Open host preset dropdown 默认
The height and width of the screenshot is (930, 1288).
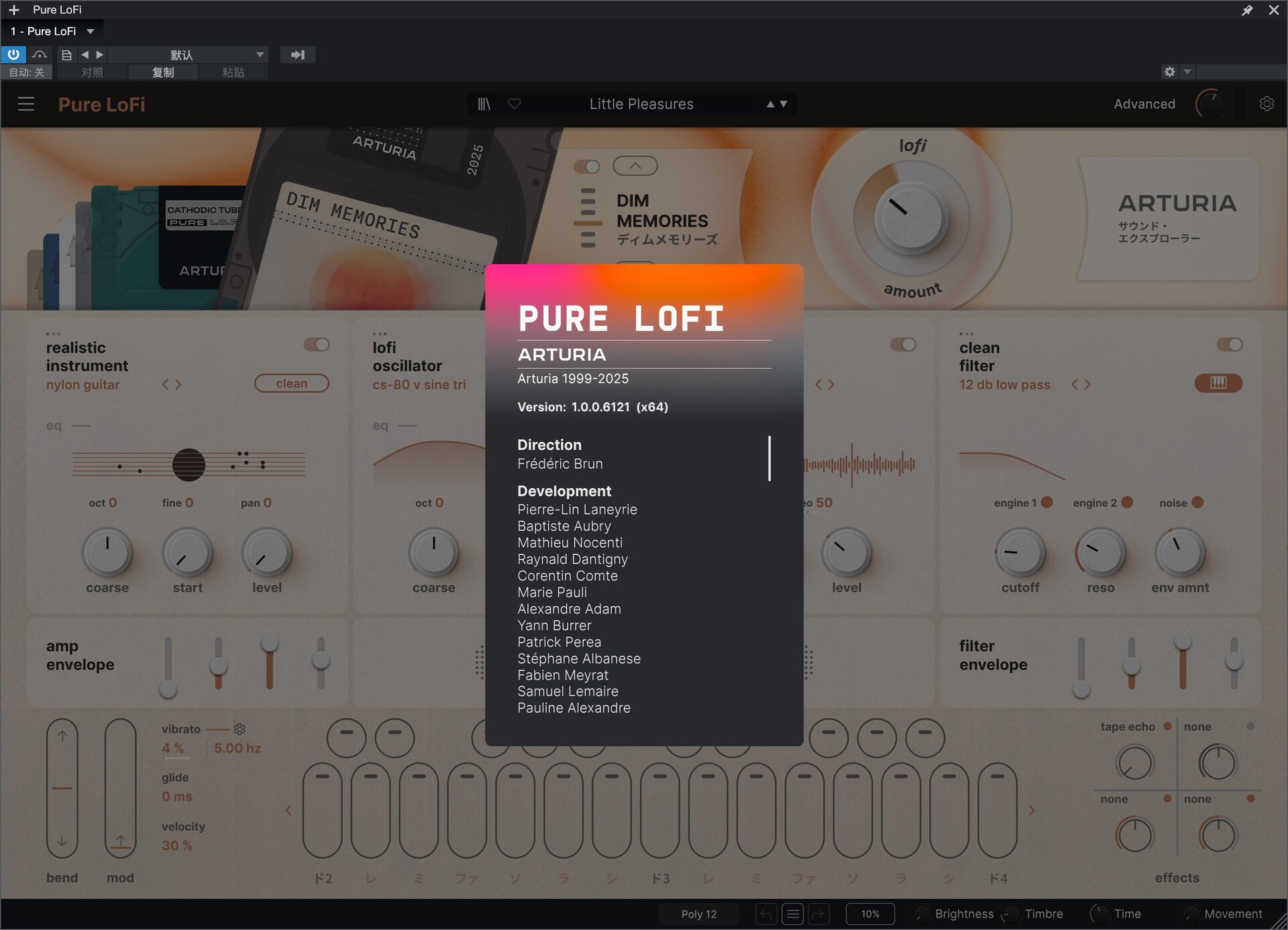pos(188,54)
